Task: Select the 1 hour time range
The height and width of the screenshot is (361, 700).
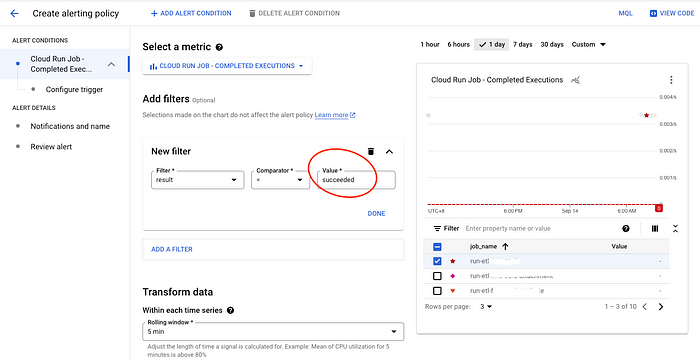Action: coord(430,45)
